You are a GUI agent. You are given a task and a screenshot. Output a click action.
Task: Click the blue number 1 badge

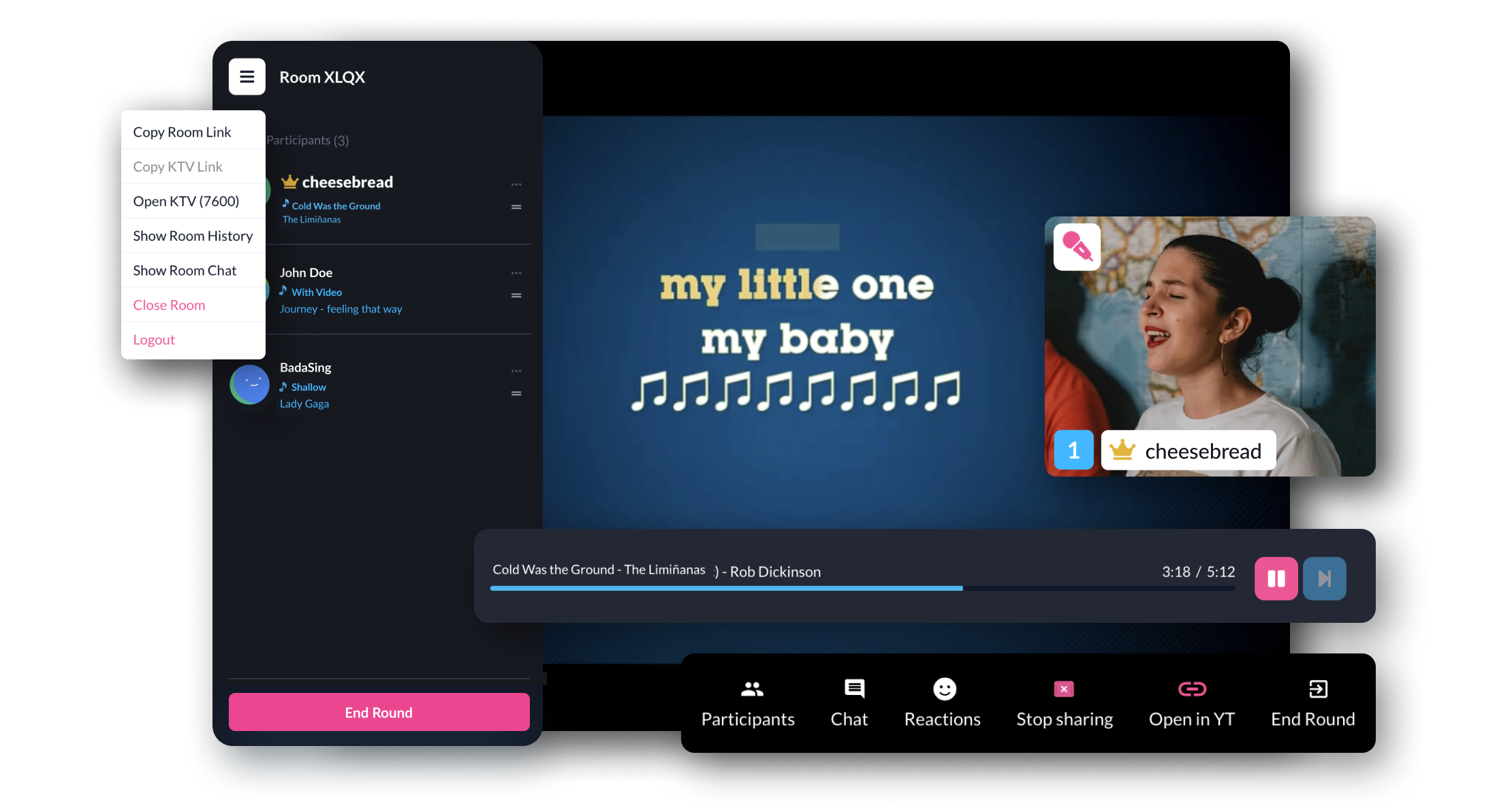click(x=1073, y=450)
